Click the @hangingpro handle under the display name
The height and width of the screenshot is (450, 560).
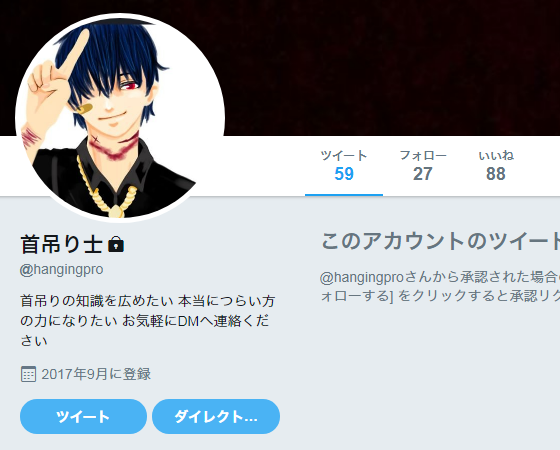pyautogui.click(x=61, y=269)
